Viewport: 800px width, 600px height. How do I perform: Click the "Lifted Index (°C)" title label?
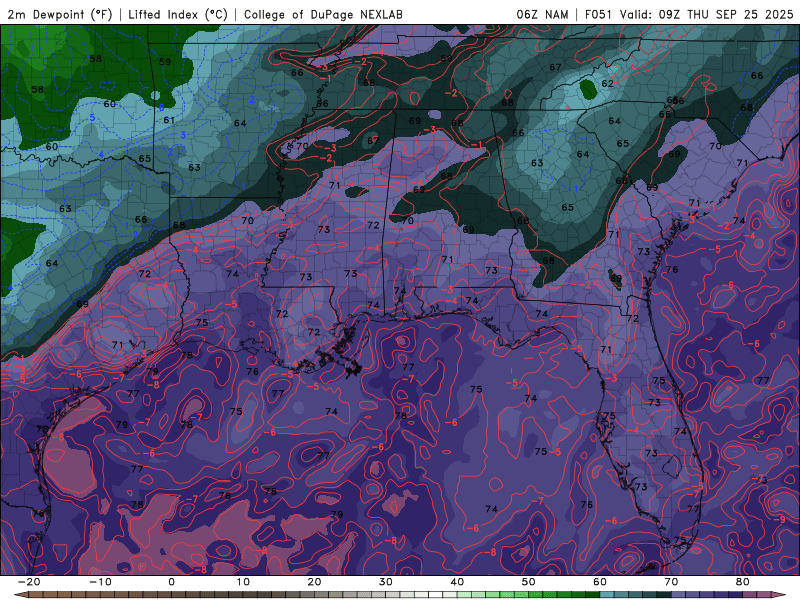tap(178, 15)
